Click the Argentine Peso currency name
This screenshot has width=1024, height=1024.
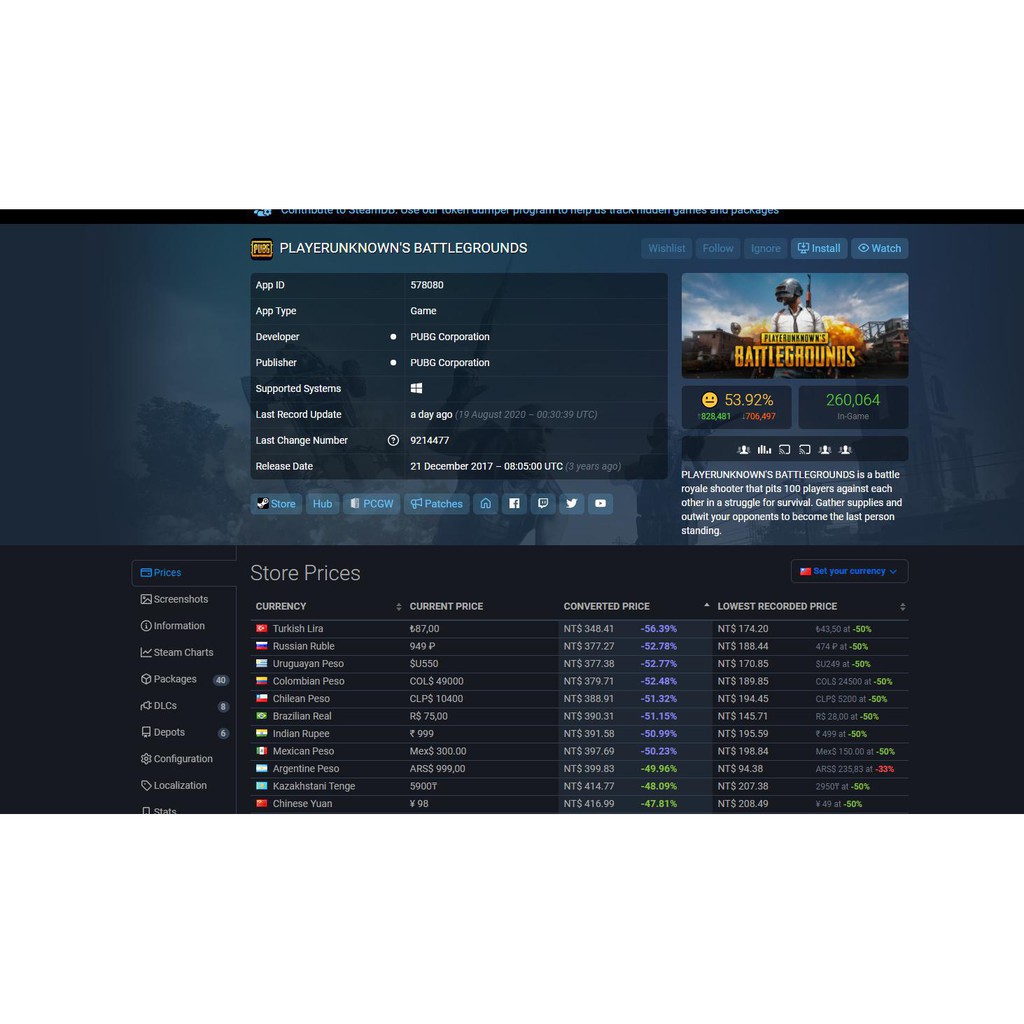pos(306,769)
